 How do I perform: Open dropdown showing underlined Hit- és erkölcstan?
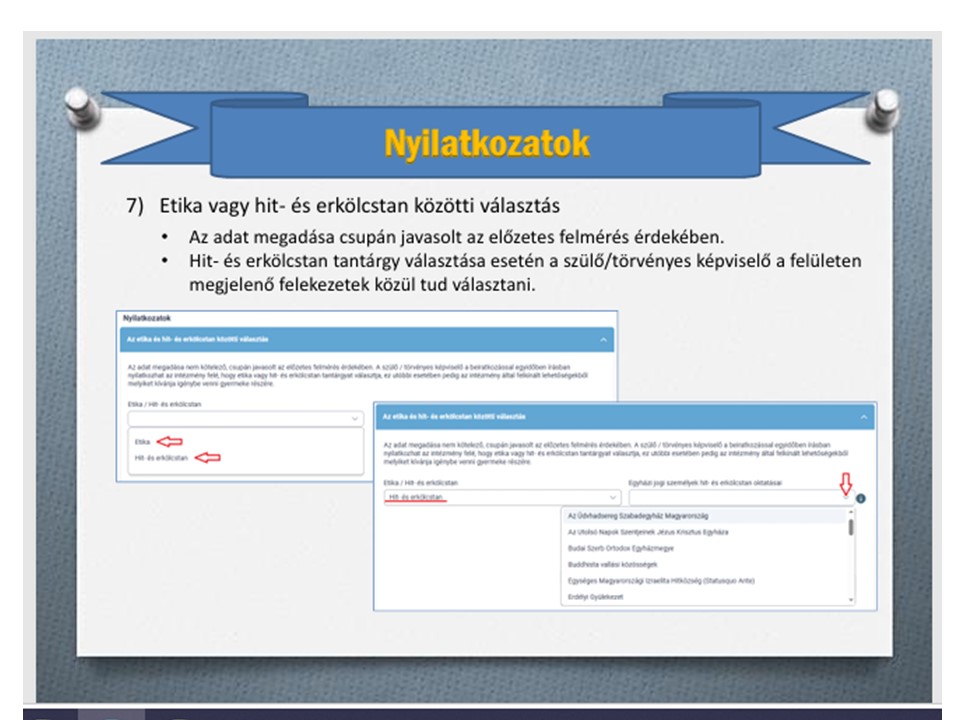click(x=501, y=496)
